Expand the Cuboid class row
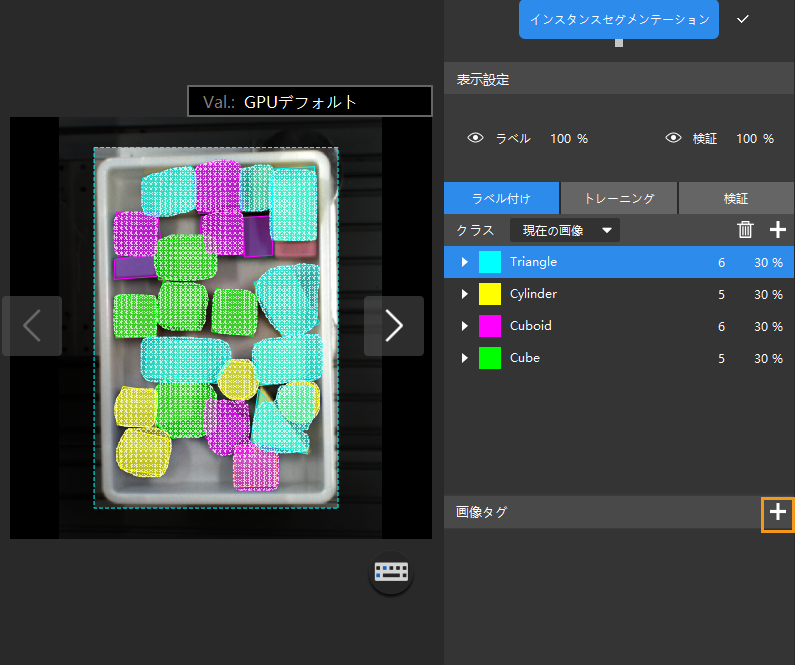795x665 pixels. (x=464, y=326)
